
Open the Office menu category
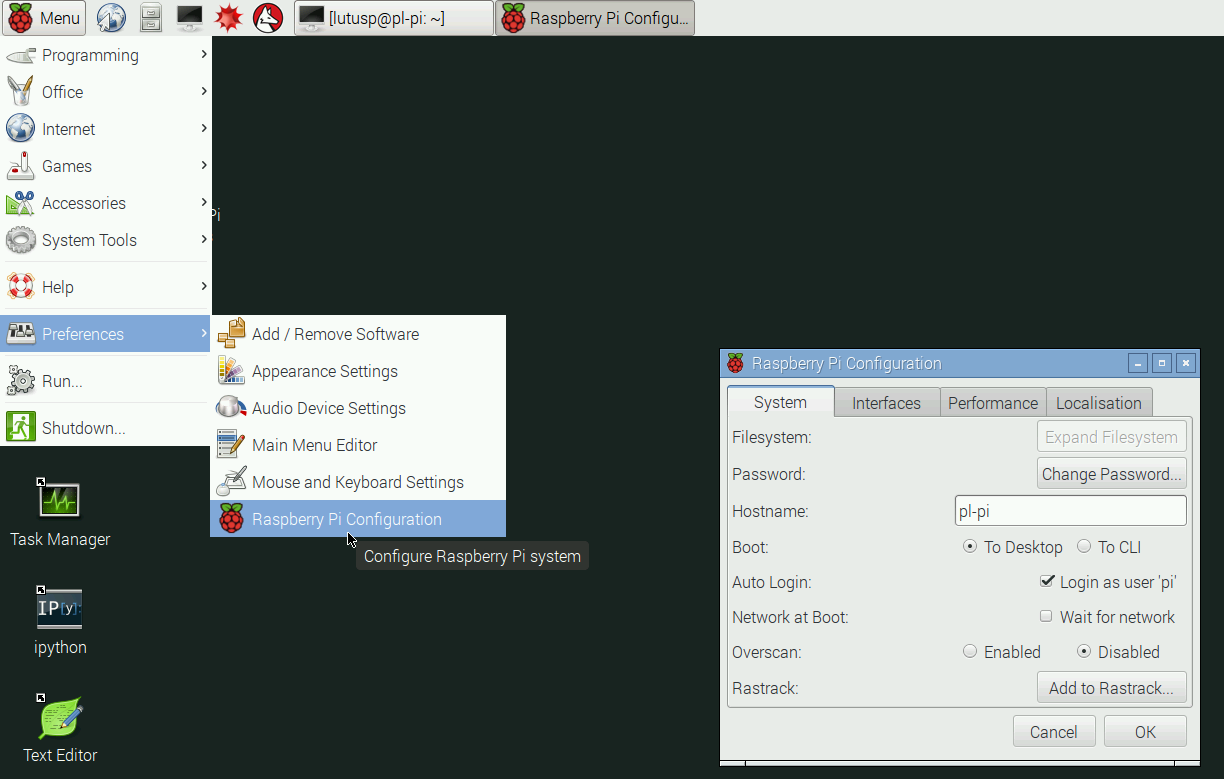pyautogui.click(x=106, y=92)
